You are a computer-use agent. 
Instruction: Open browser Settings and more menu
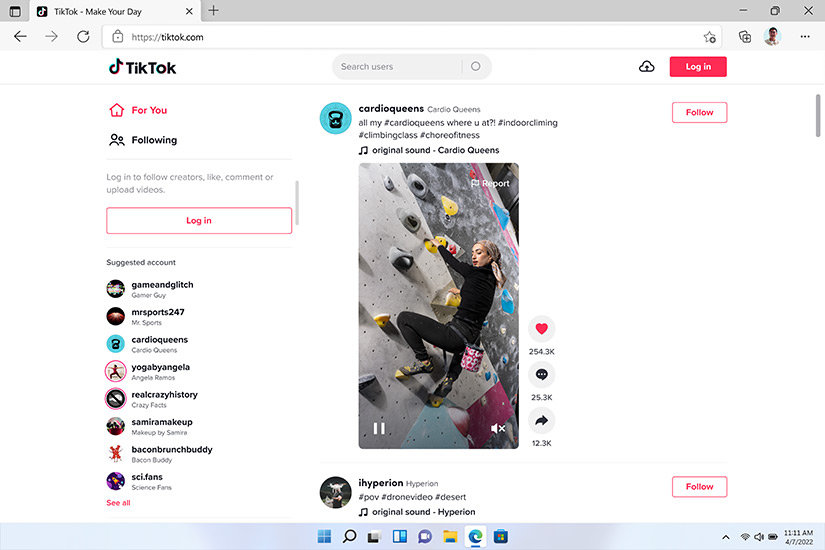click(805, 37)
